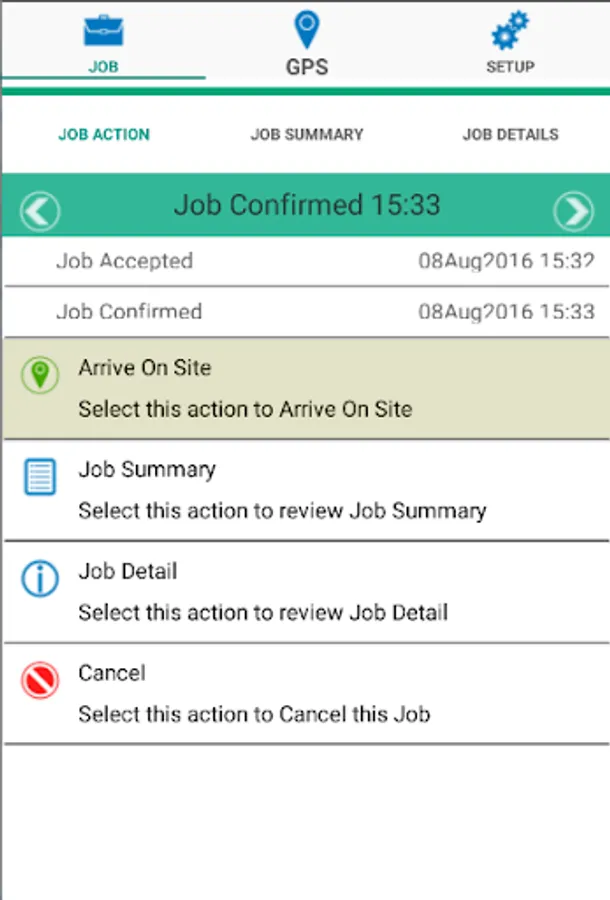
Task: Tap the green Arrive On Site pin icon
Action: pos(39,375)
